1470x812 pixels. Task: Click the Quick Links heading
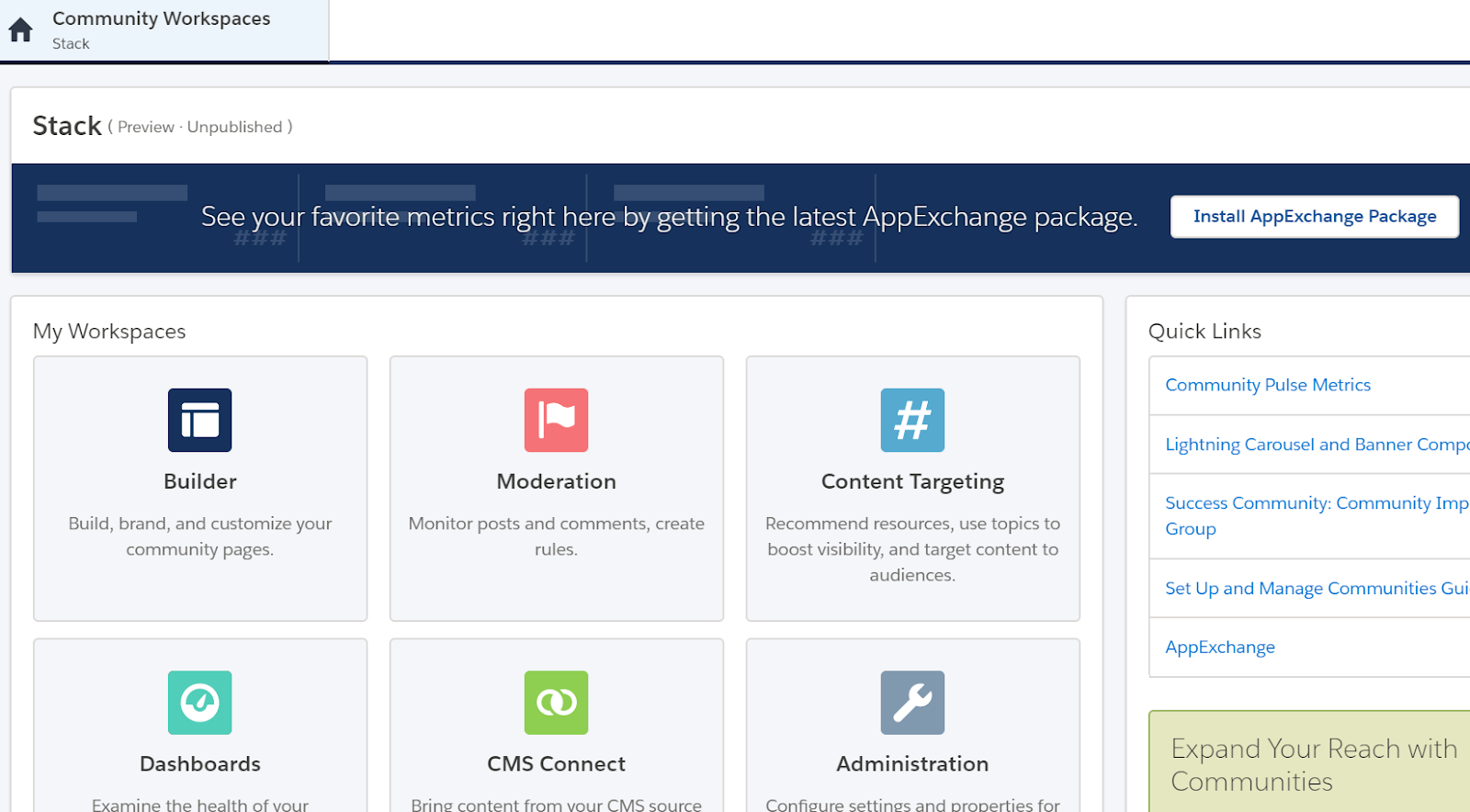(x=1204, y=332)
